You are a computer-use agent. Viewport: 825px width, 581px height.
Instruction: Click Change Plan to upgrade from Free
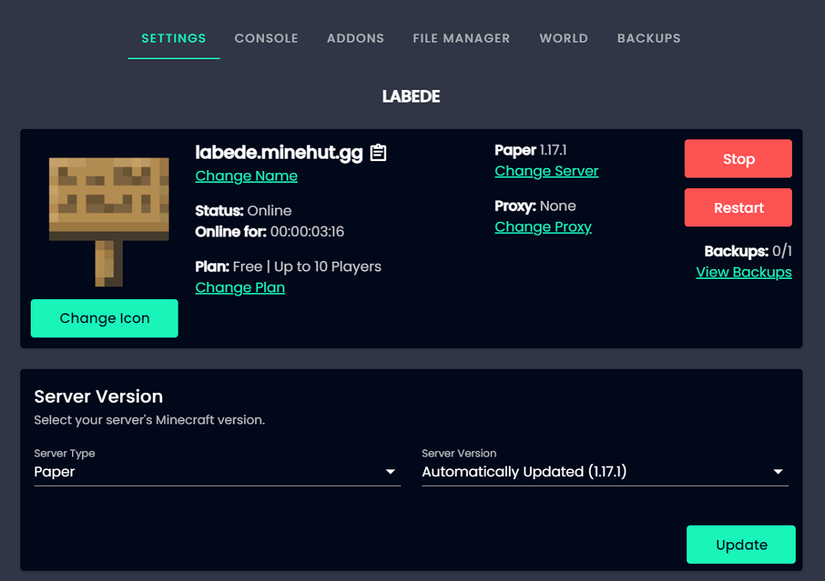[240, 287]
